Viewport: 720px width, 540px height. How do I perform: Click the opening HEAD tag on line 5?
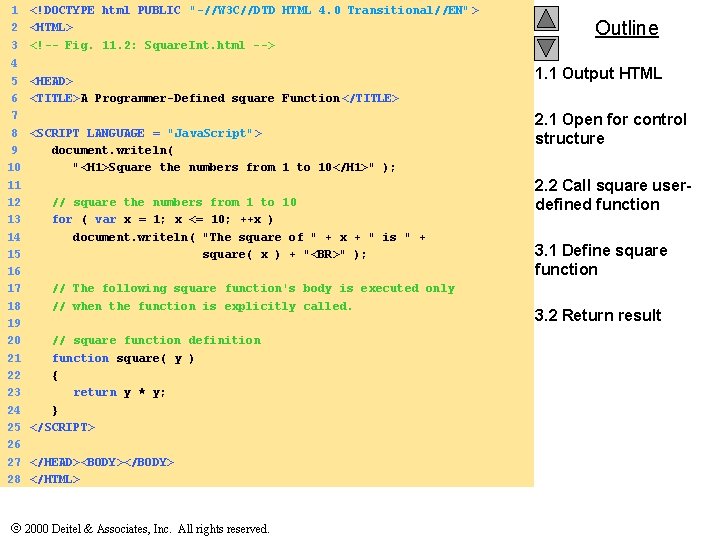coord(51,81)
